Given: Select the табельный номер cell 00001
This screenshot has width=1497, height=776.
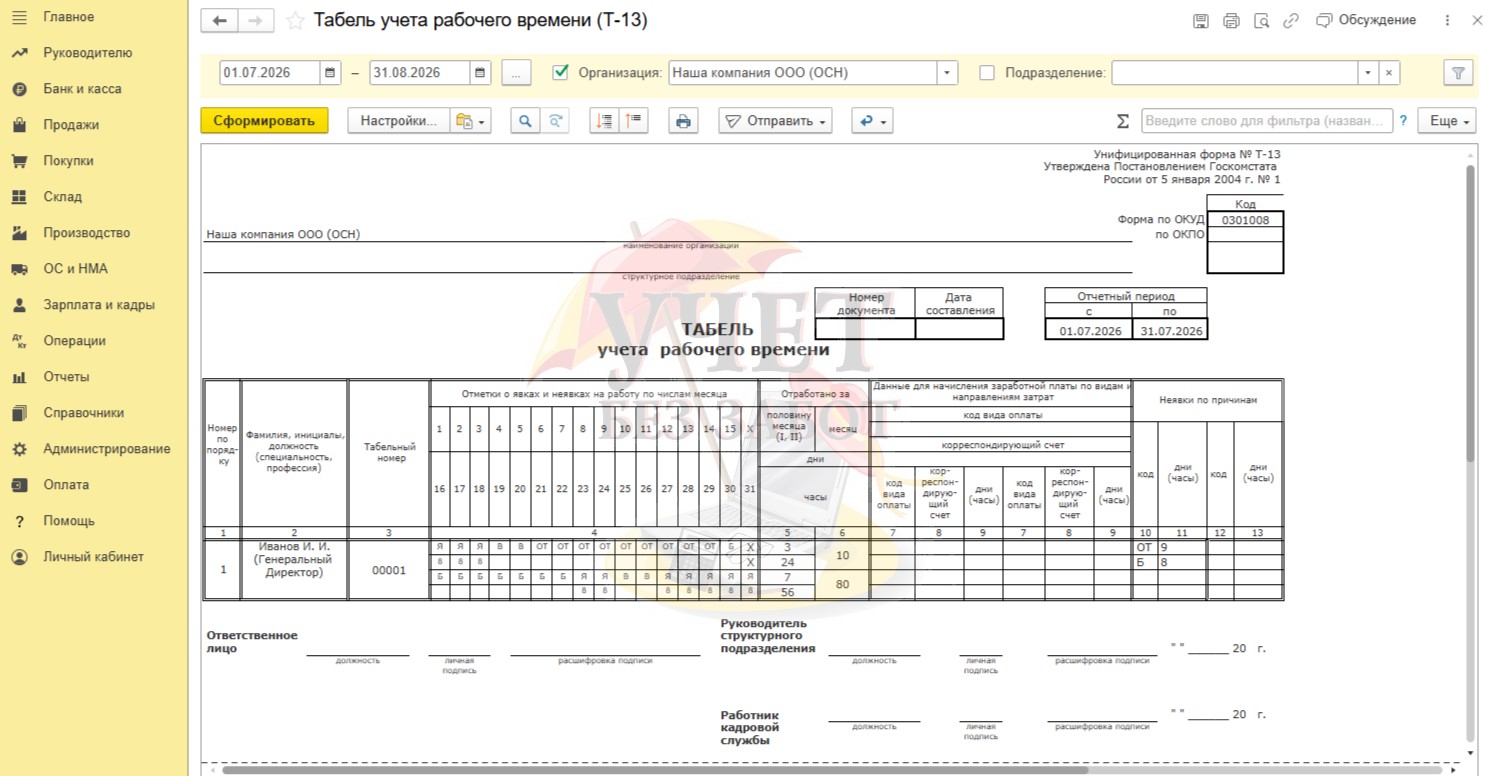Looking at the screenshot, I should pyautogui.click(x=389, y=570).
